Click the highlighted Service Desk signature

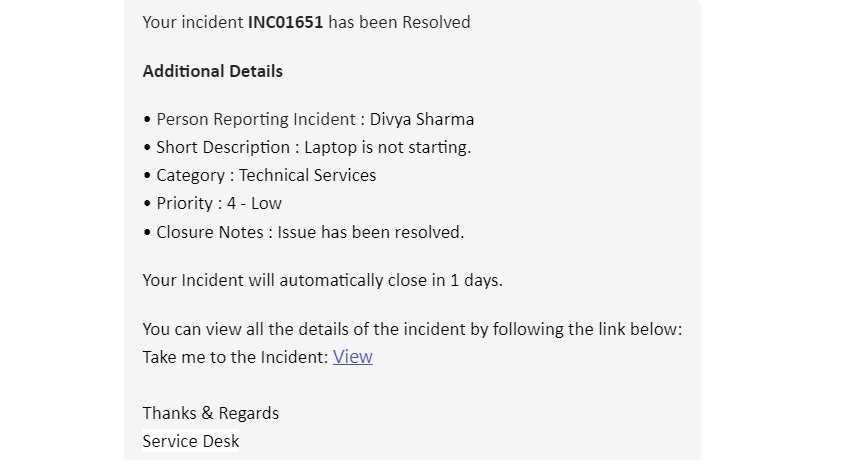click(x=190, y=441)
